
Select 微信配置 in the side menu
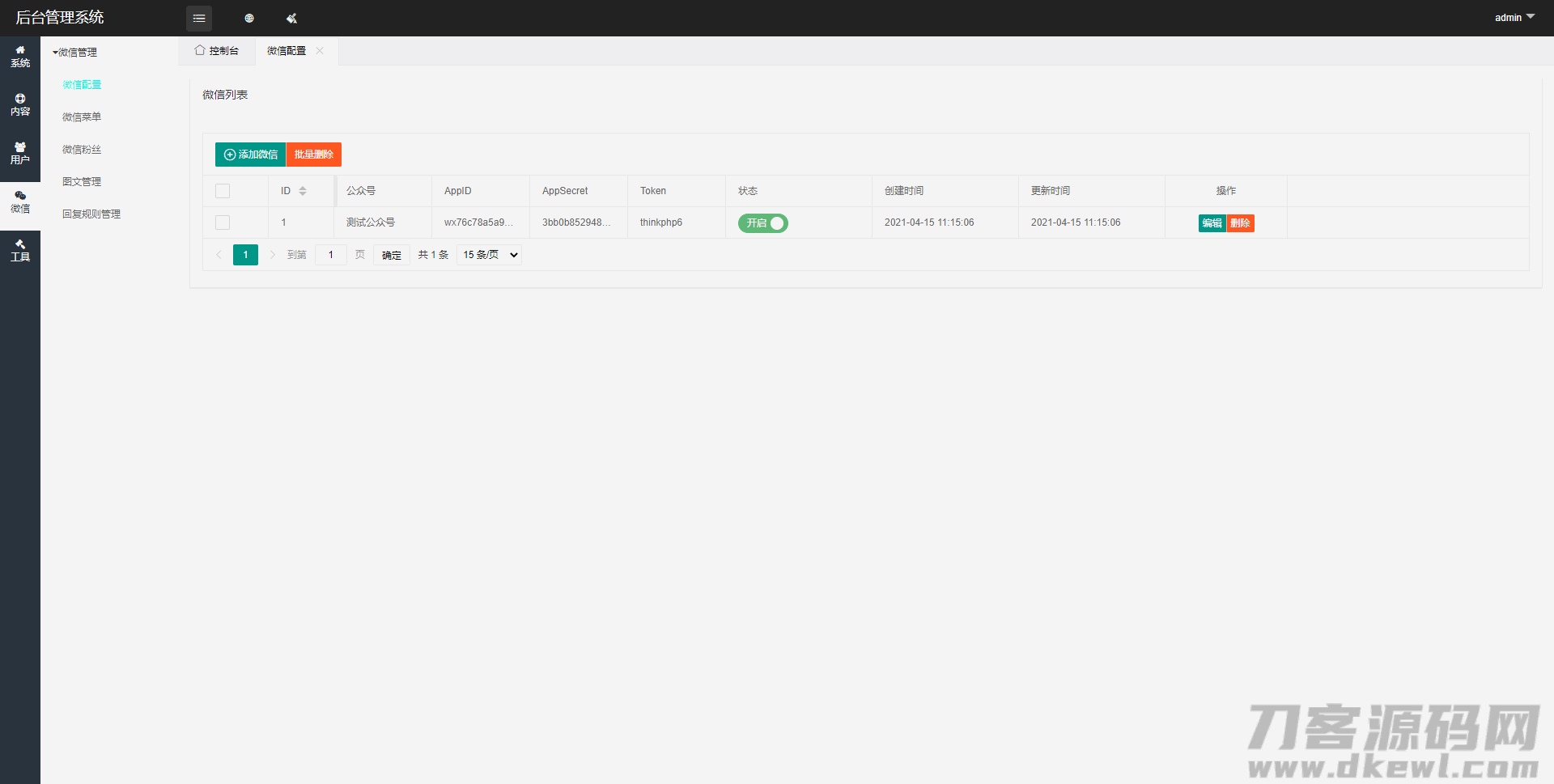pos(82,84)
